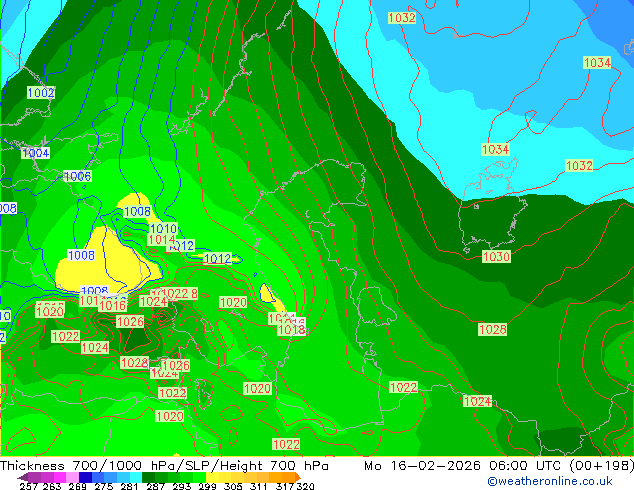Click the legend value 275
The height and width of the screenshot is (490, 634).
tap(104, 486)
